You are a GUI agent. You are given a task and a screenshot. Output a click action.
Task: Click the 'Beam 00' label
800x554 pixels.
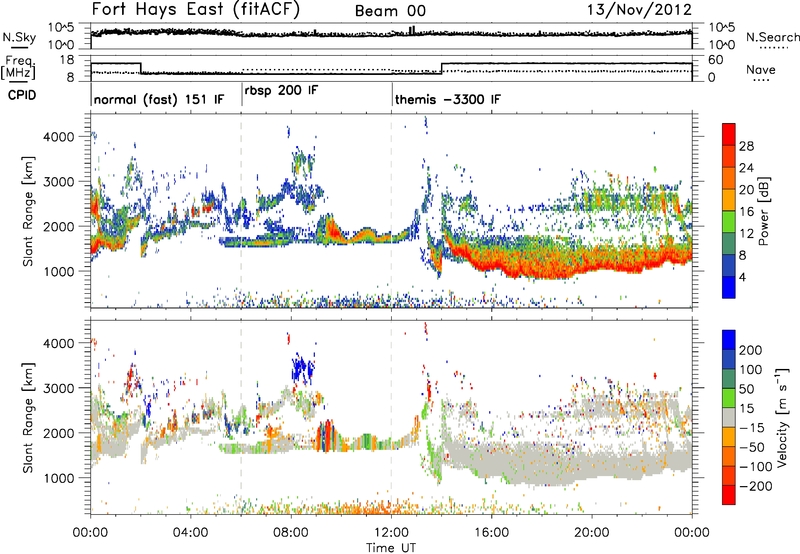point(390,11)
